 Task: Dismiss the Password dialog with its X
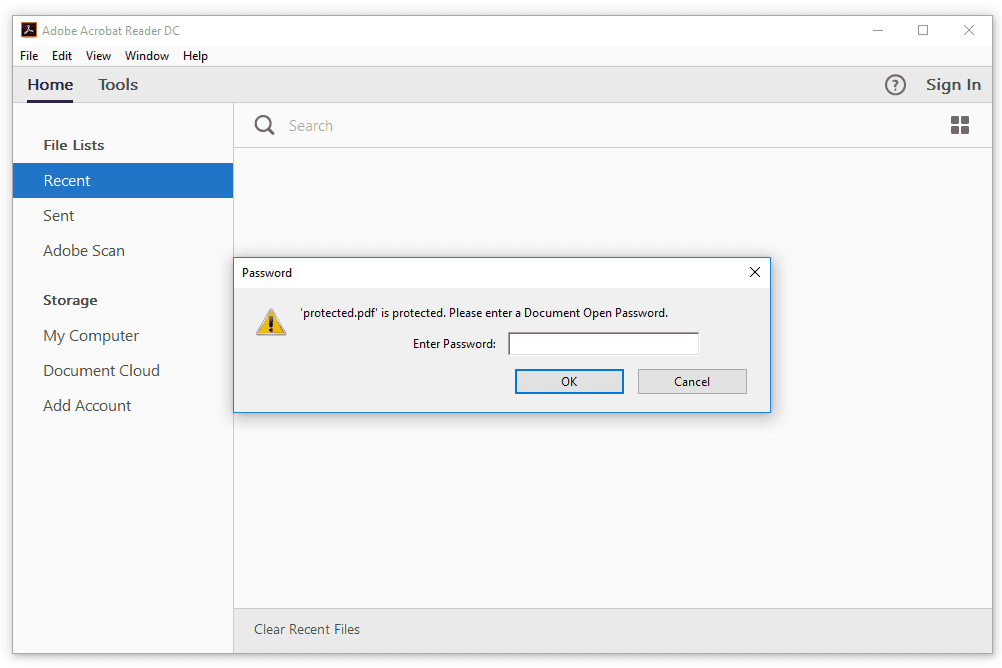[x=755, y=272]
